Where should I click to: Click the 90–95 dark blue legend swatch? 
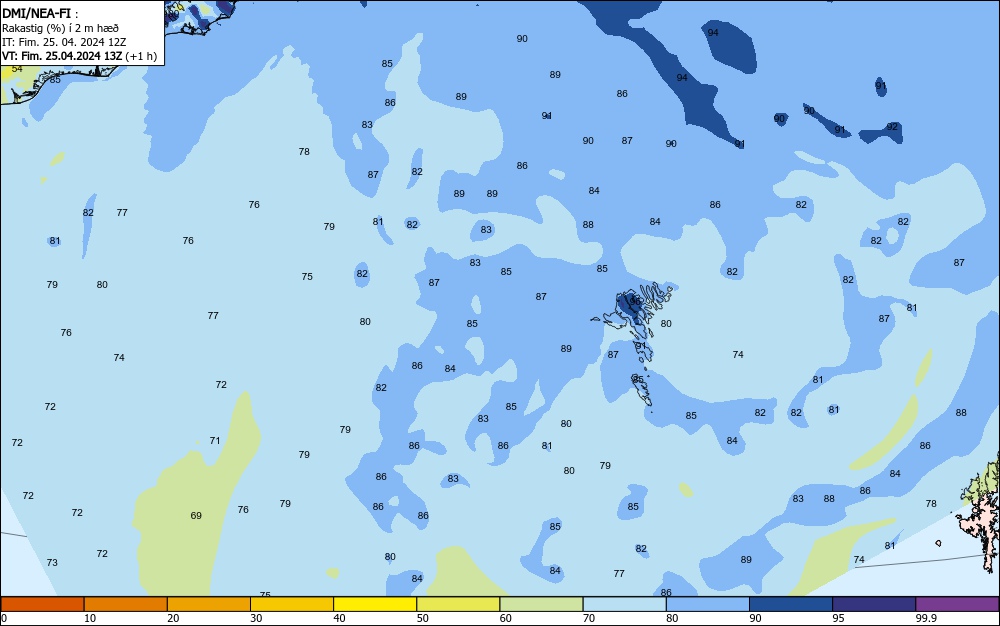pos(791,604)
